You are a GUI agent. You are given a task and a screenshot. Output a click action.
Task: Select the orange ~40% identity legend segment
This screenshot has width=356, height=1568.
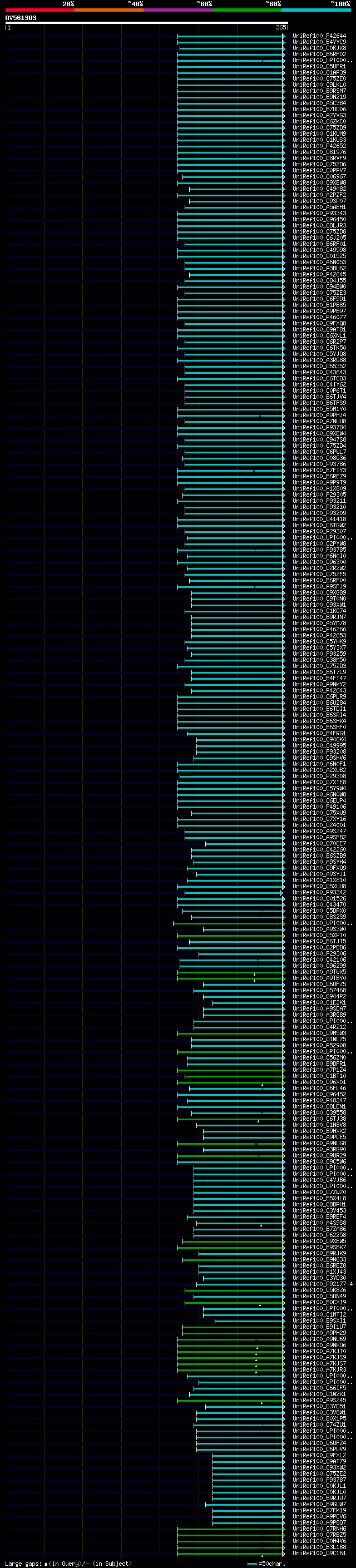[x=109, y=10]
